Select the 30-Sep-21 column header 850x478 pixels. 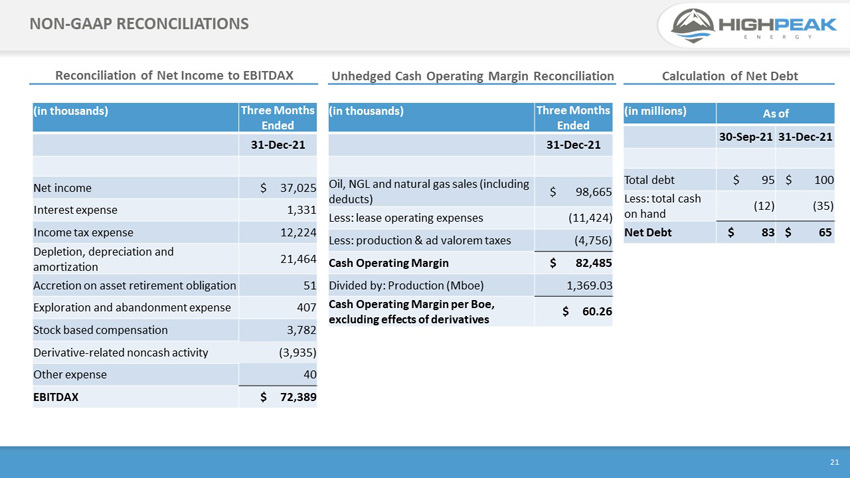[x=745, y=137]
